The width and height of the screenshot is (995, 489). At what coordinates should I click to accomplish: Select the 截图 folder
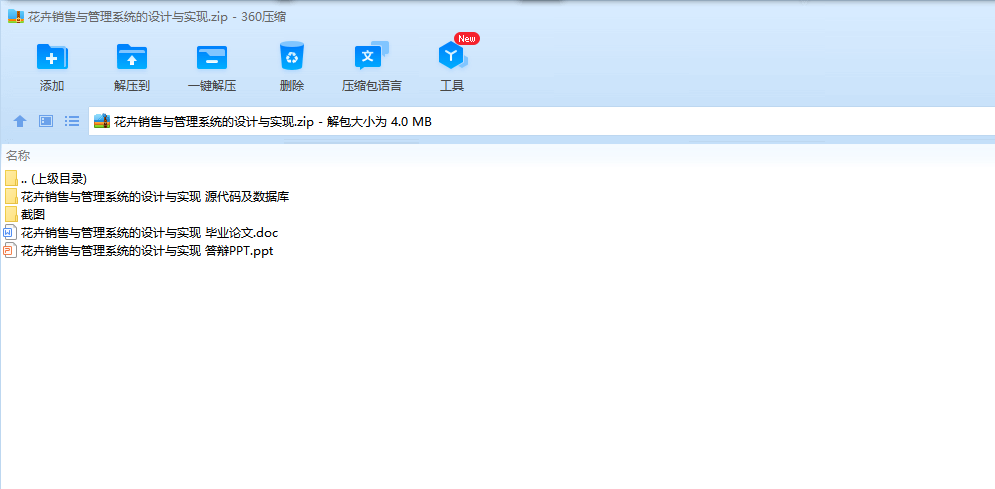click(25, 214)
